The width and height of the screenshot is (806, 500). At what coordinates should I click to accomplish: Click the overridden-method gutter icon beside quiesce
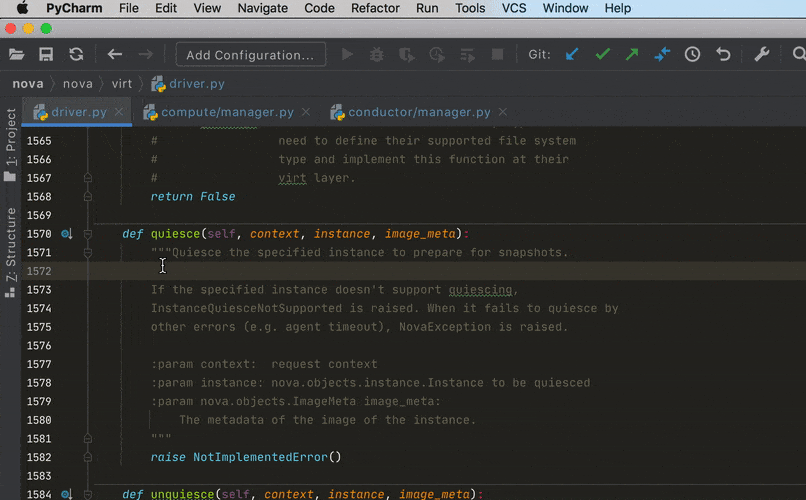click(x=66, y=234)
